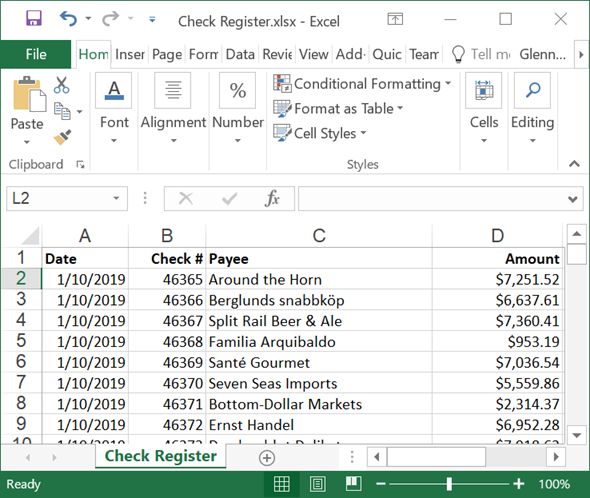Screen dimensions: 590x498
Task: Open the Clipboard dialog launcher
Action: [x=80, y=164]
